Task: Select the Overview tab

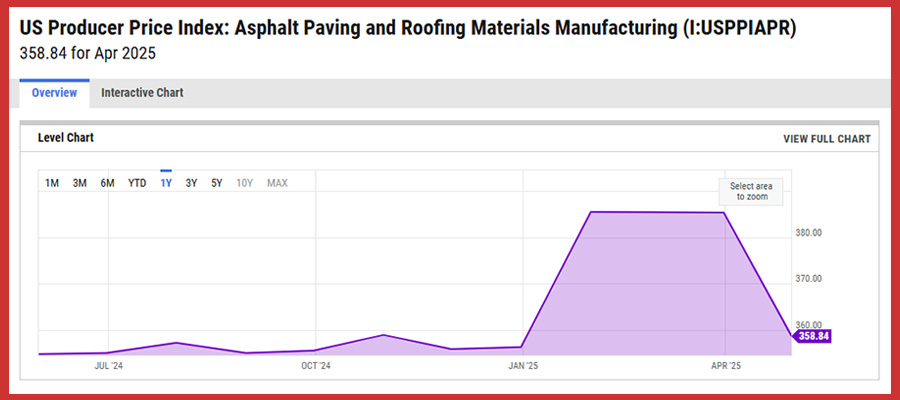Action: 54,93
